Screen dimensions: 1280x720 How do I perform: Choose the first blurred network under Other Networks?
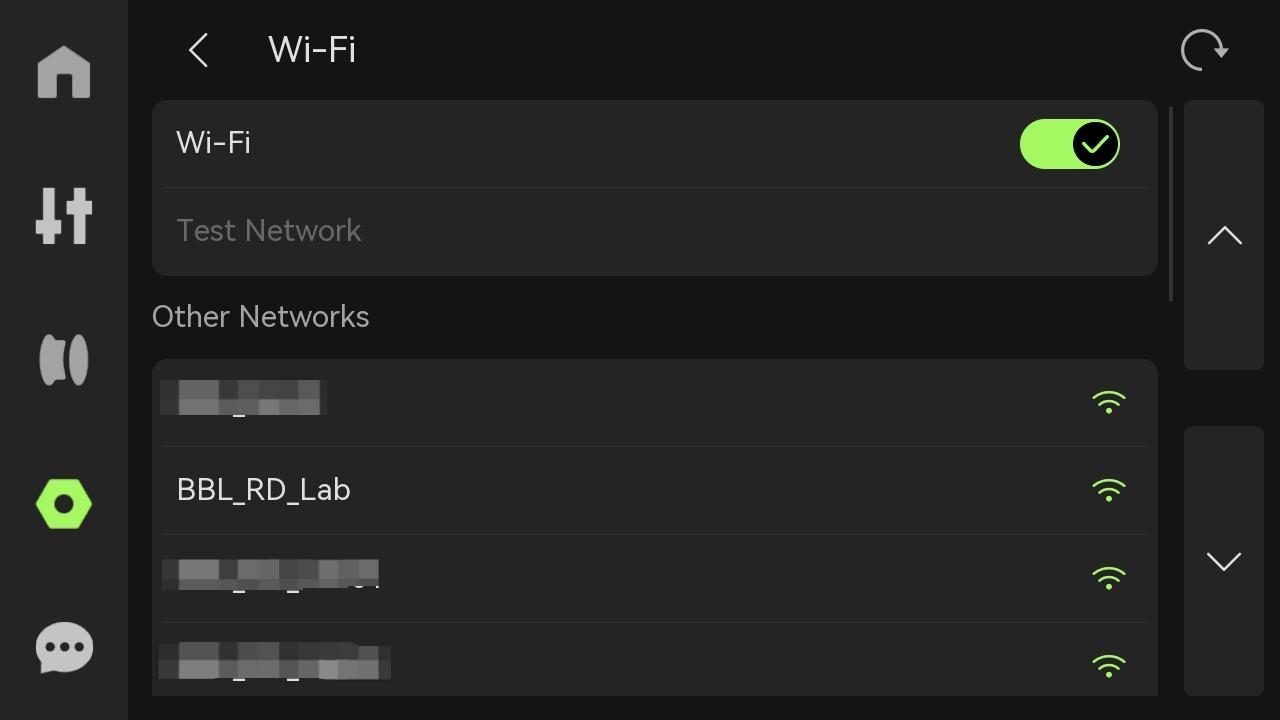point(655,402)
